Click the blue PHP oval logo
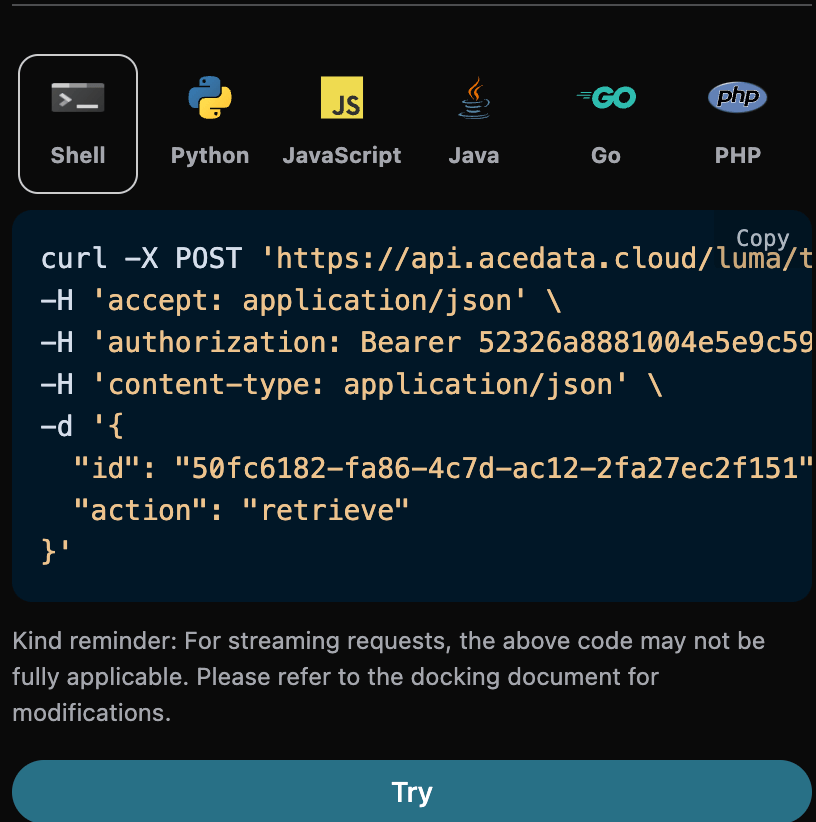The image size is (816, 822). (738, 97)
